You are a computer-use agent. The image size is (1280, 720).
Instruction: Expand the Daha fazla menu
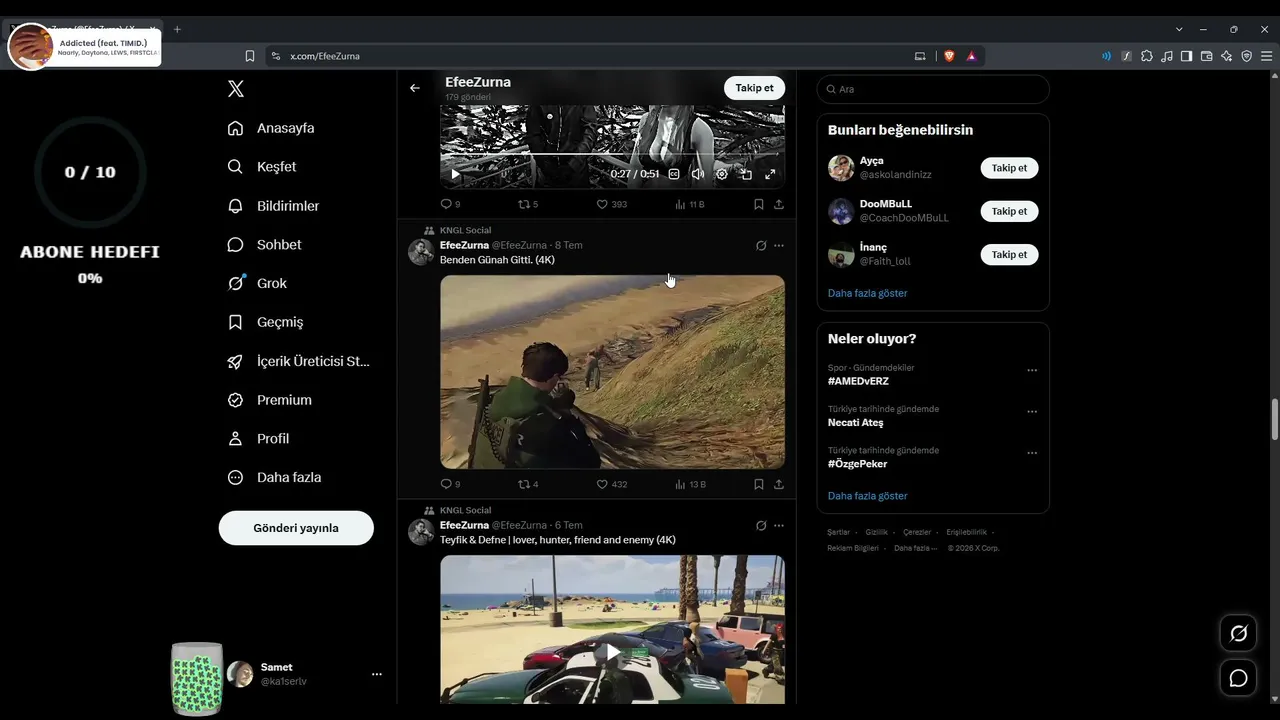[274, 478]
